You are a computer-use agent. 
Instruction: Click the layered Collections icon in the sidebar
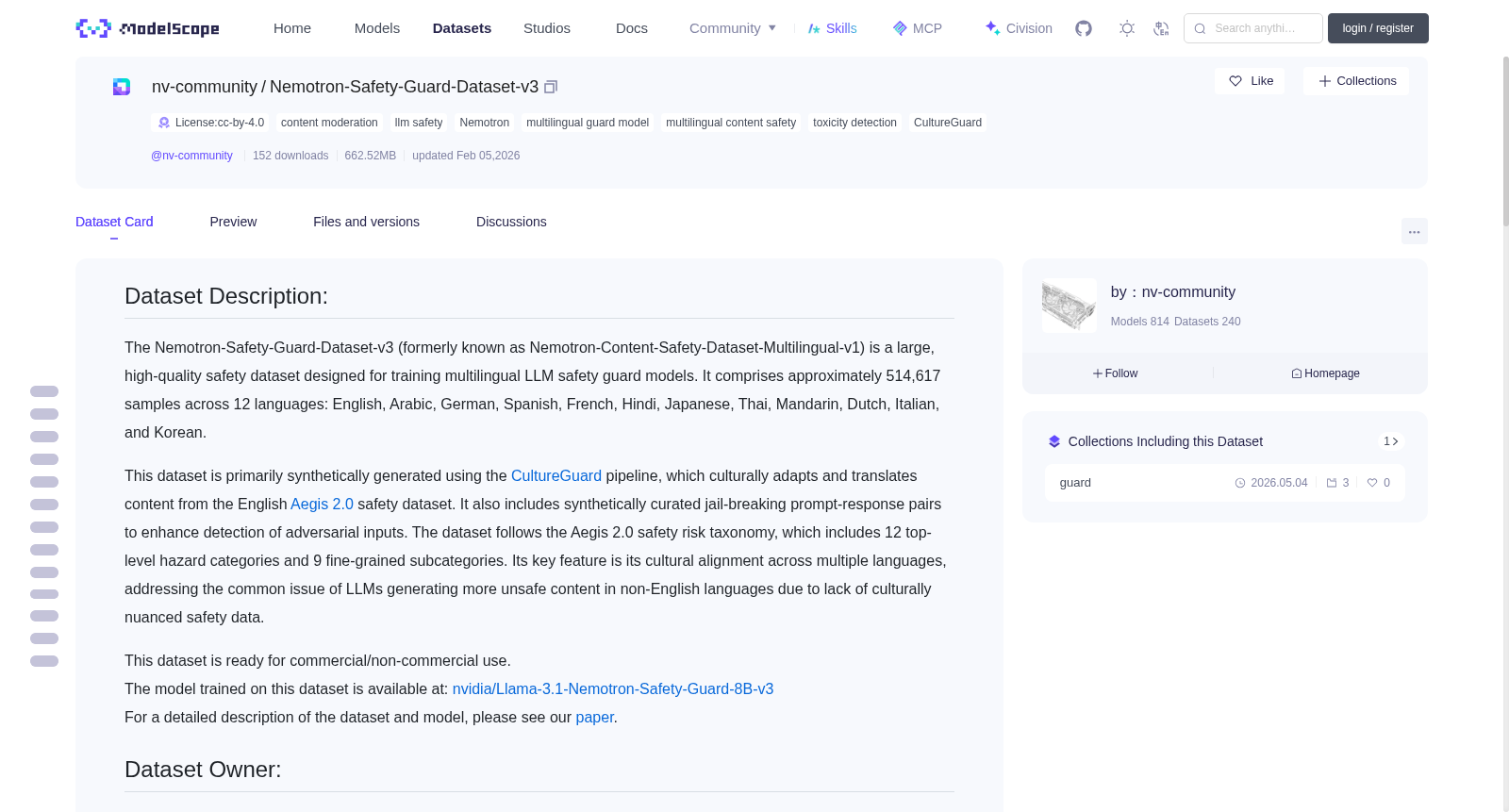click(x=1054, y=441)
